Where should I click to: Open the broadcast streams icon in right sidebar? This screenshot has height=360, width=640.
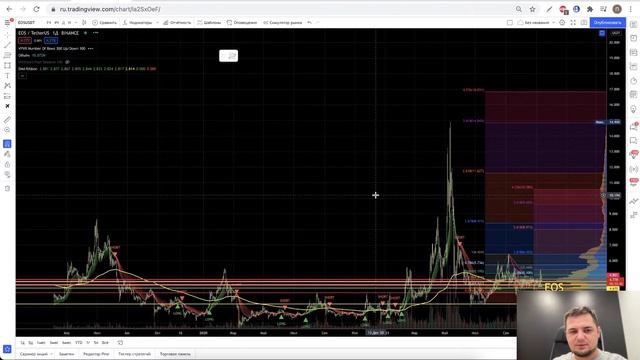pos(633,169)
